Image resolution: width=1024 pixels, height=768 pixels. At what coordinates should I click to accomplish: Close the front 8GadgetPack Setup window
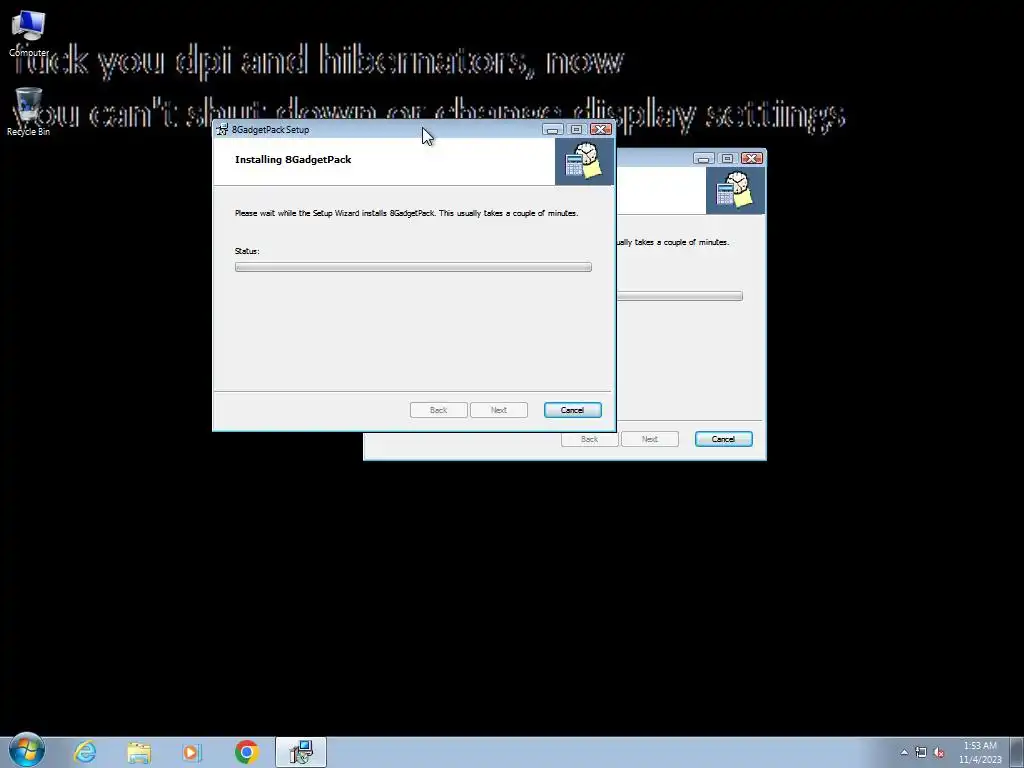(601, 129)
